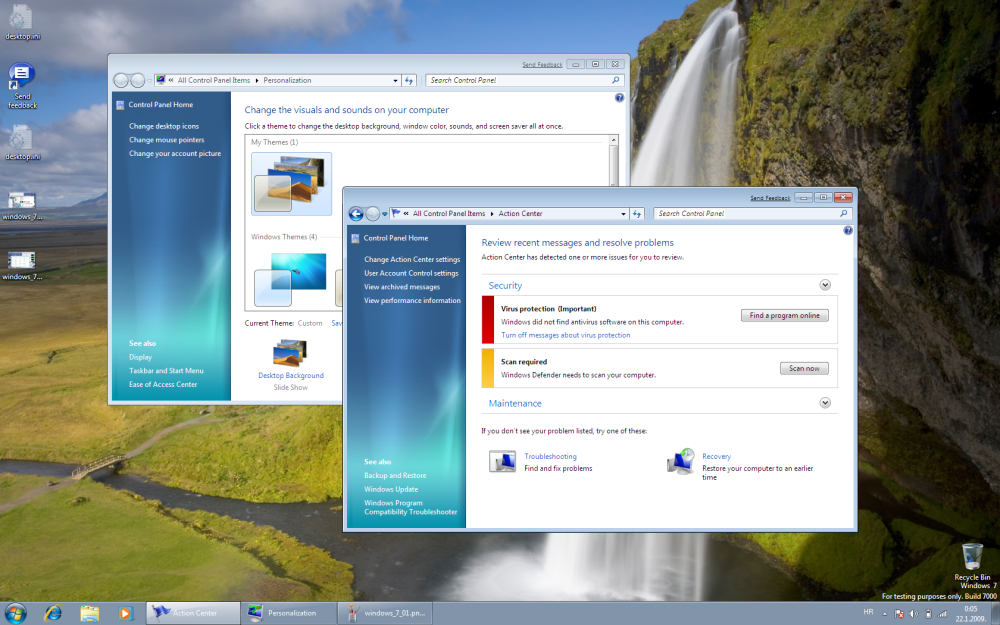Click Change desktop icons link
1000x625 pixels.
[164, 126]
